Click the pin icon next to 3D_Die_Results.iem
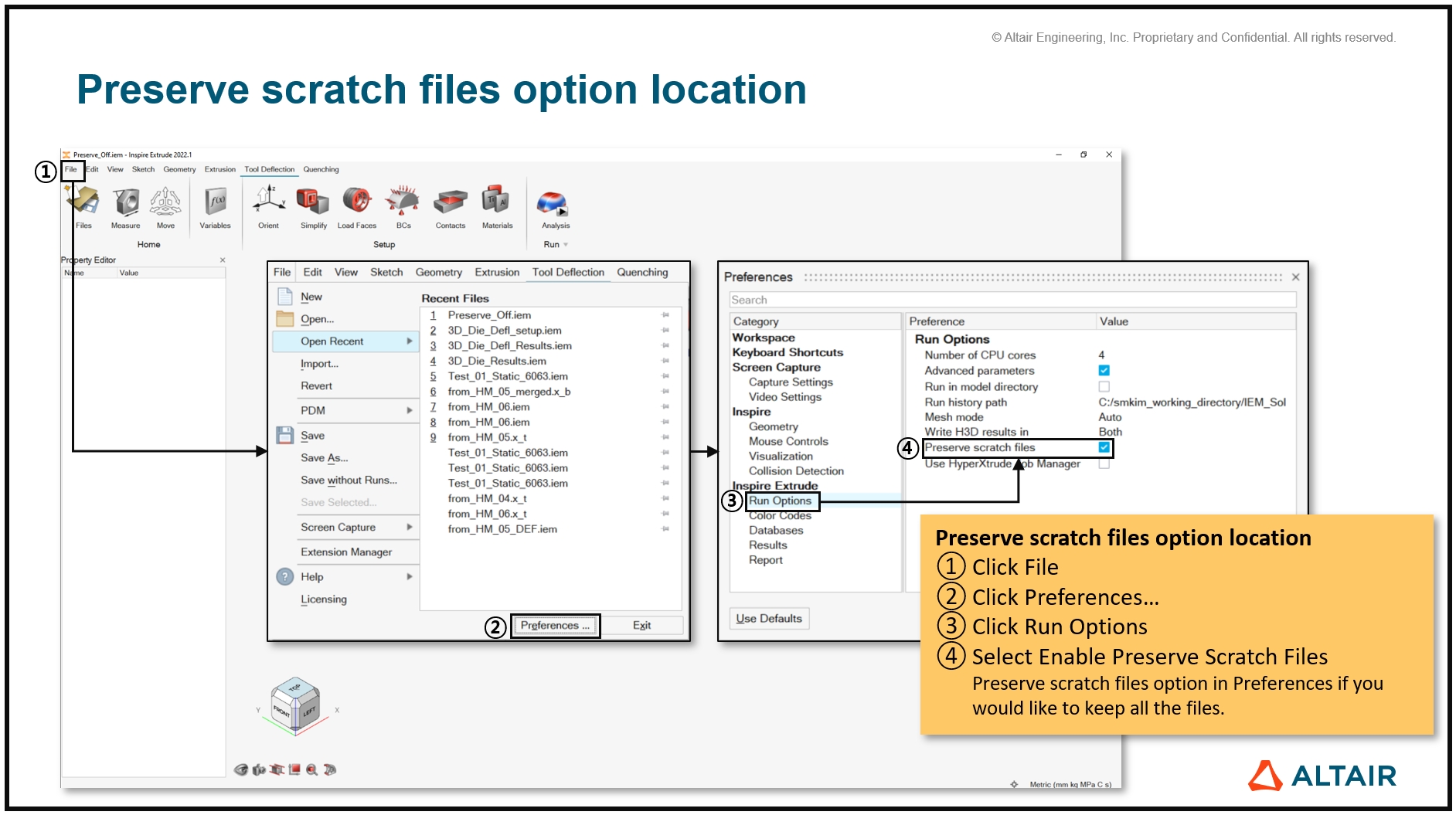1456x815 pixels. pos(665,361)
